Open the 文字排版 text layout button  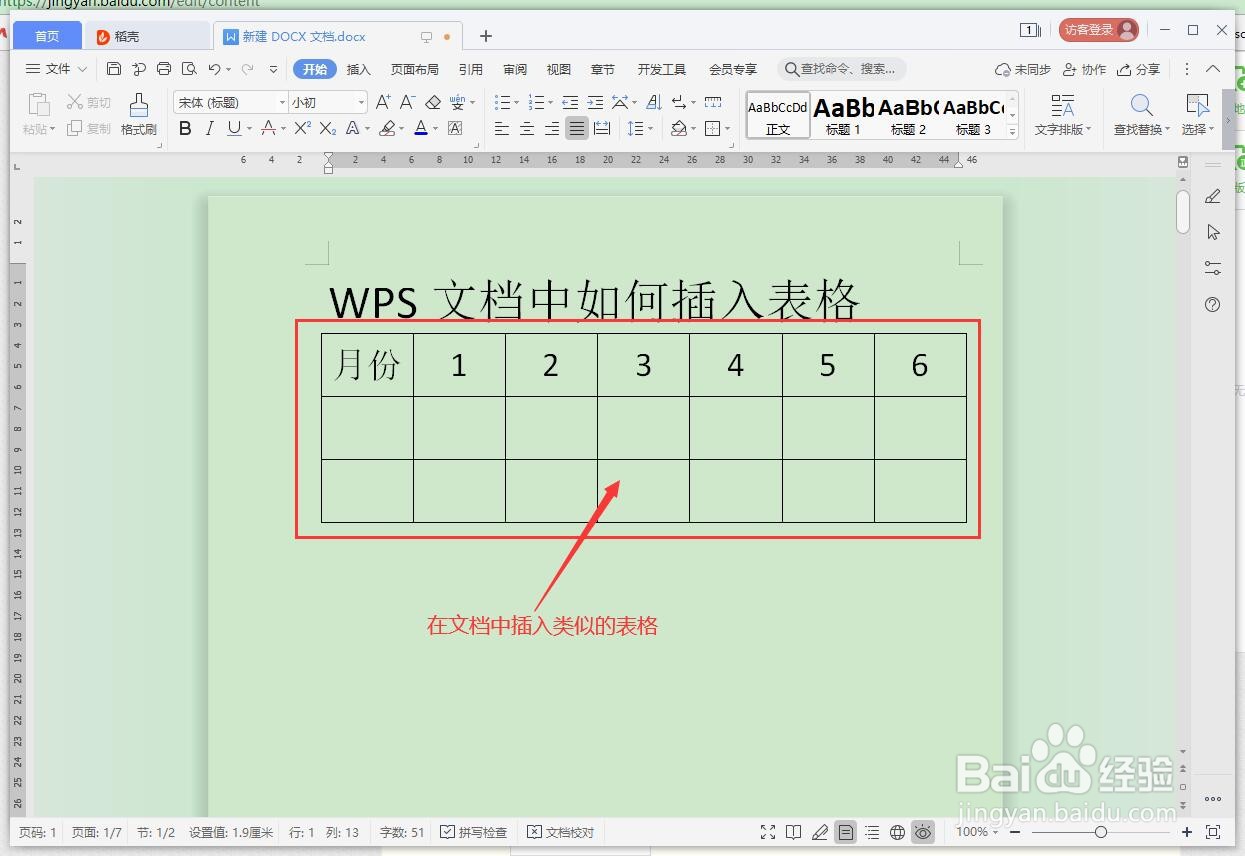coord(1064,114)
